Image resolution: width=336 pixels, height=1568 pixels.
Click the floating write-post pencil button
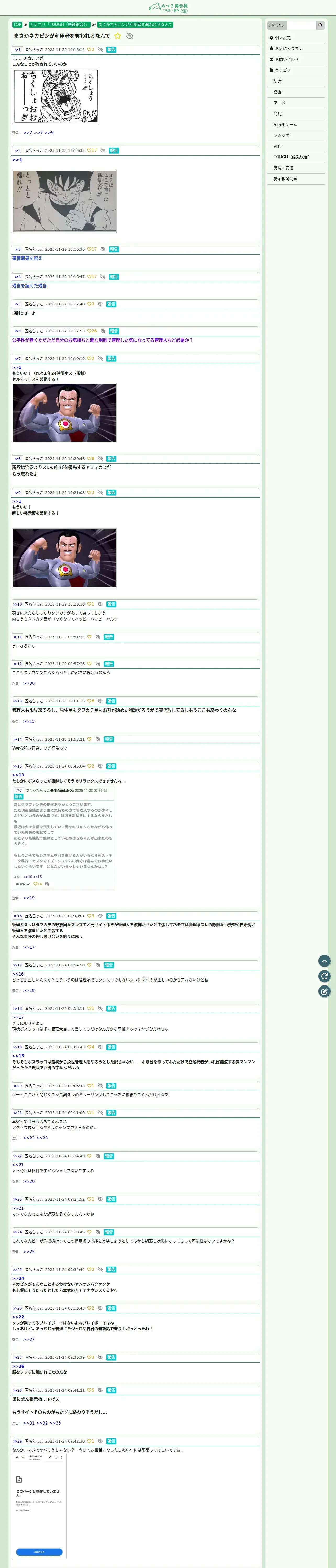coord(324,991)
